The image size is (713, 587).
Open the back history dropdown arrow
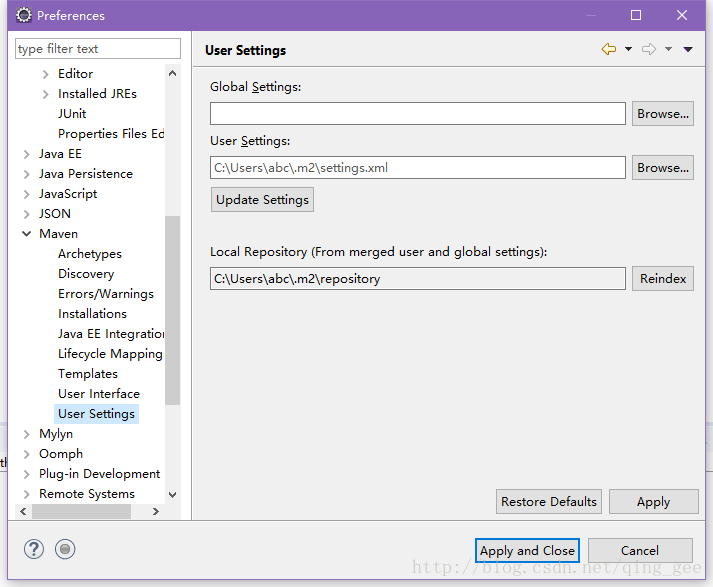click(x=628, y=49)
